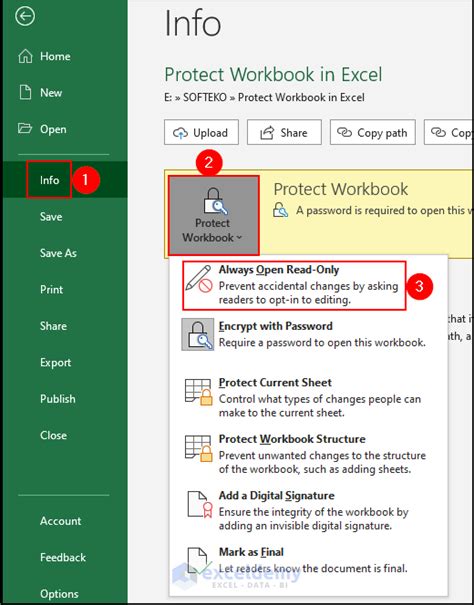Viewport: 474px width, 605px height.
Task: Click the Open folder icon
Action: [25, 128]
